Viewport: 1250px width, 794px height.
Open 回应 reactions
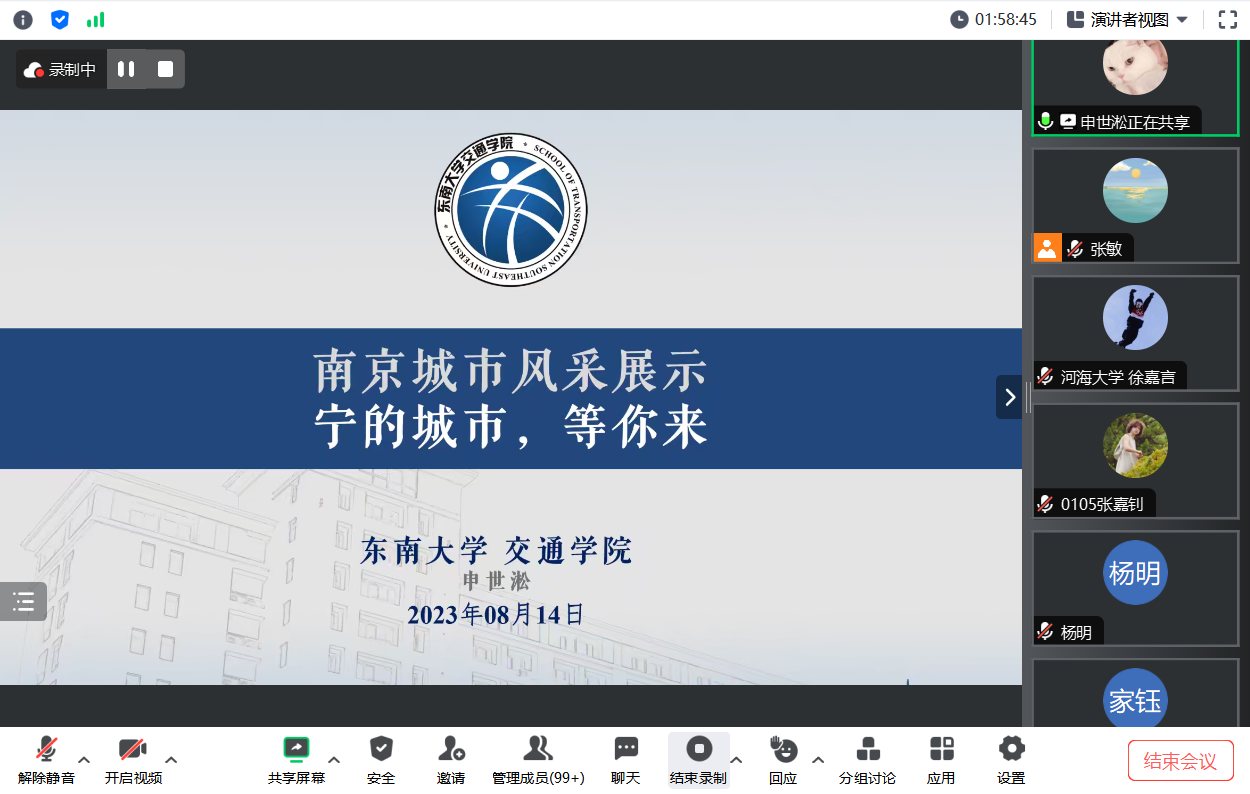pos(783,761)
